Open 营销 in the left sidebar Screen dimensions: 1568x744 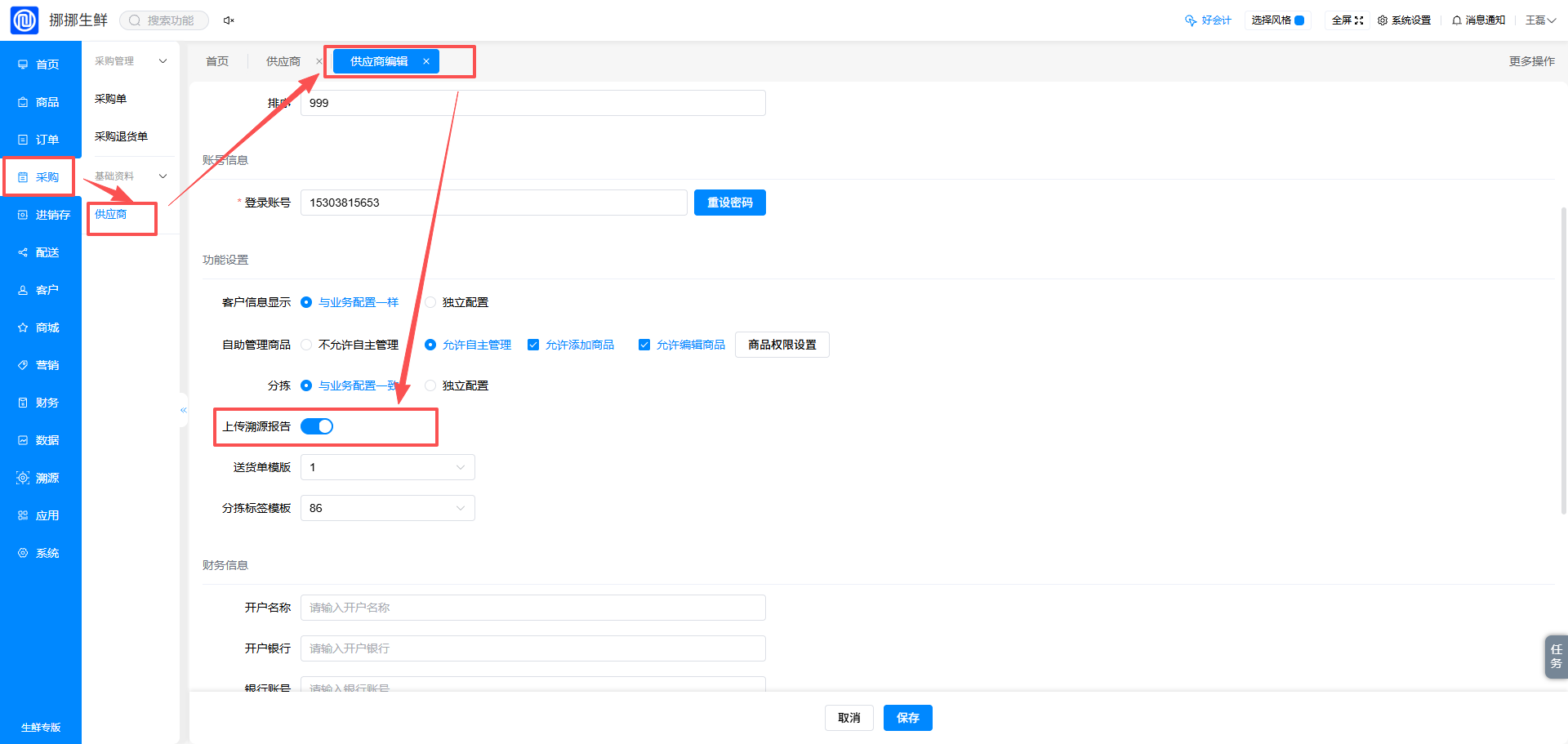pyautogui.click(x=39, y=365)
